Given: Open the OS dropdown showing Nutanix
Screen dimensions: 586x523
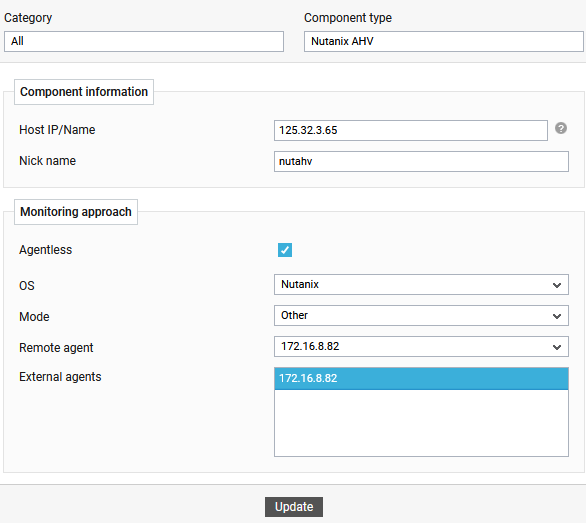Looking at the screenshot, I should tap(421, 284).
